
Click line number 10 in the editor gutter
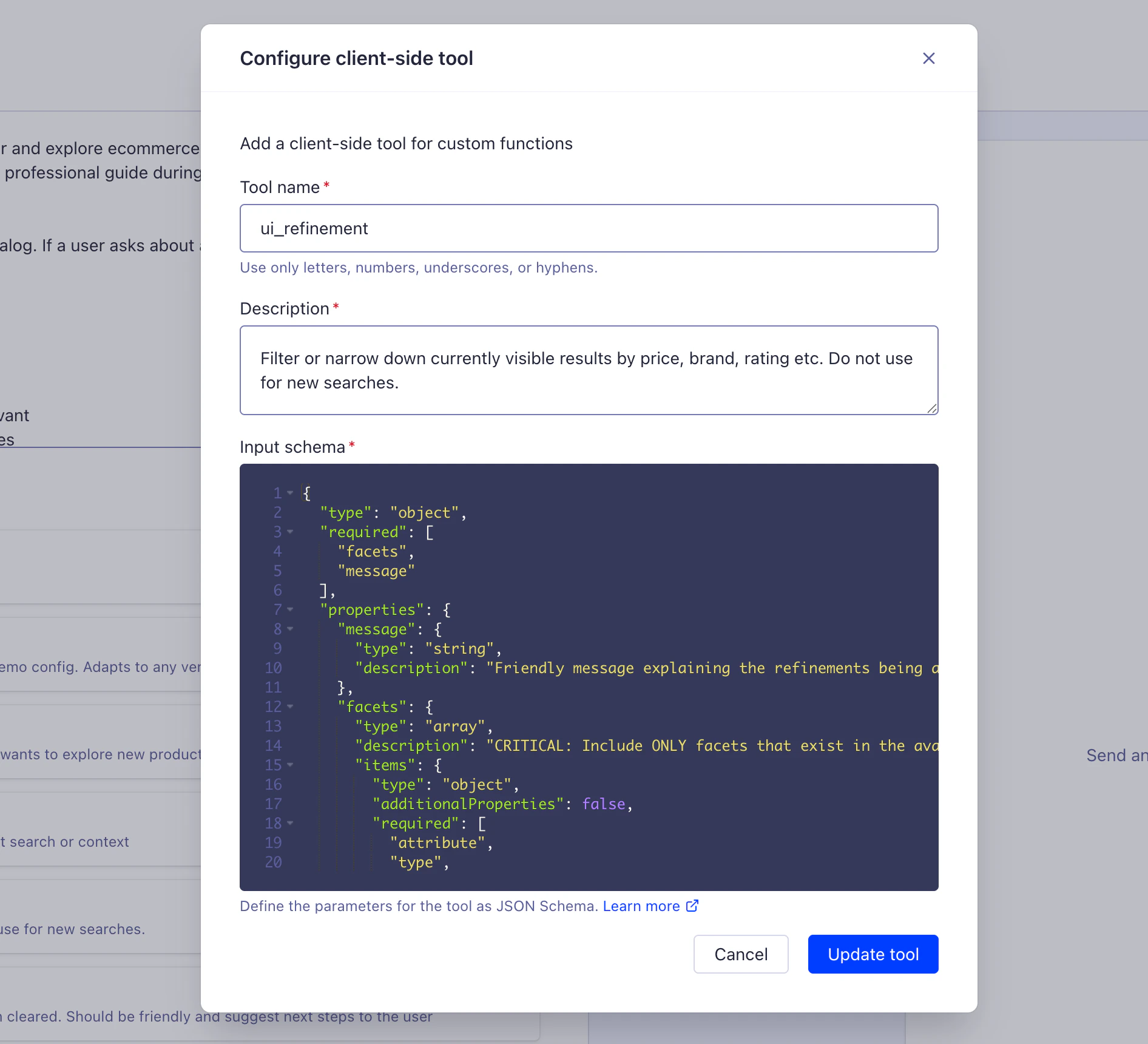point(273,668)
